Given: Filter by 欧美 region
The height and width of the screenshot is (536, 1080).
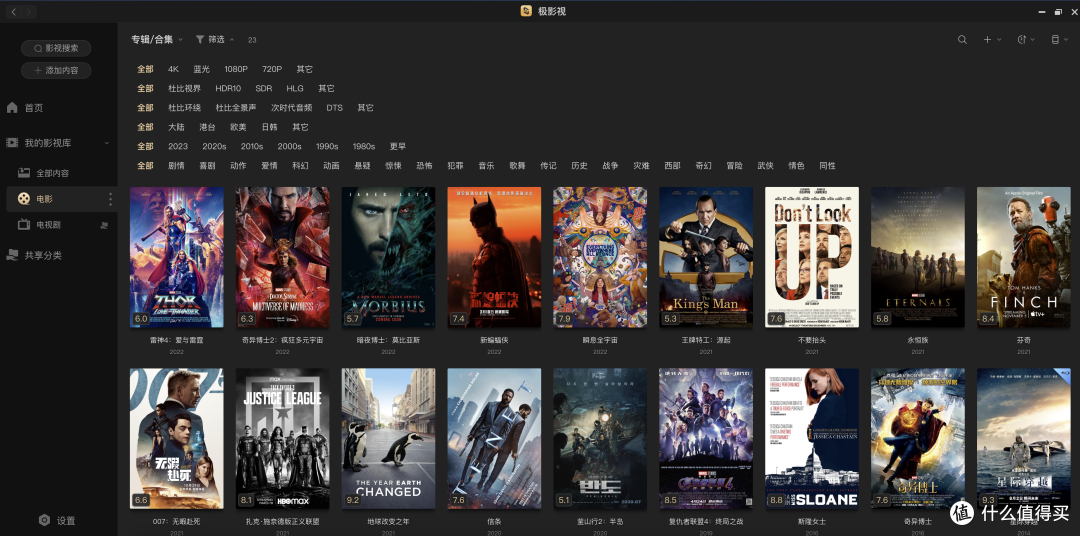Looking at the screenshot, I should coord(238,127).
